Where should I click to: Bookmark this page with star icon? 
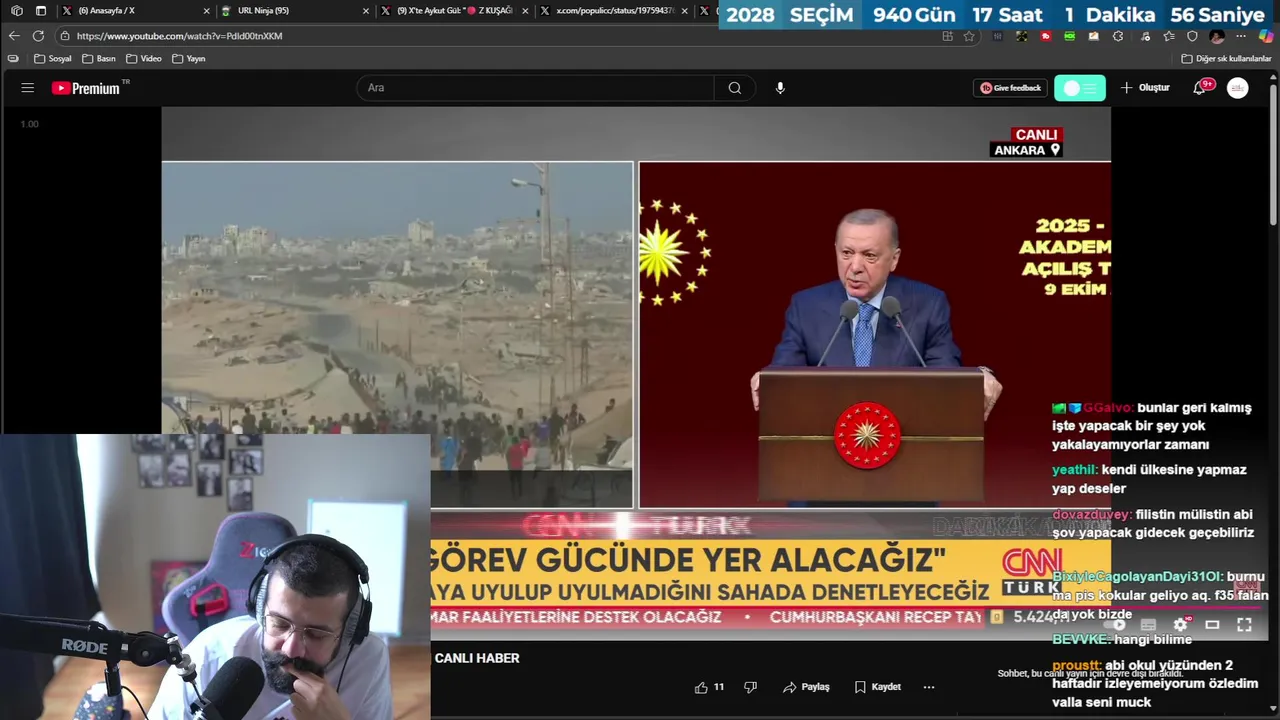click(969, 36)
